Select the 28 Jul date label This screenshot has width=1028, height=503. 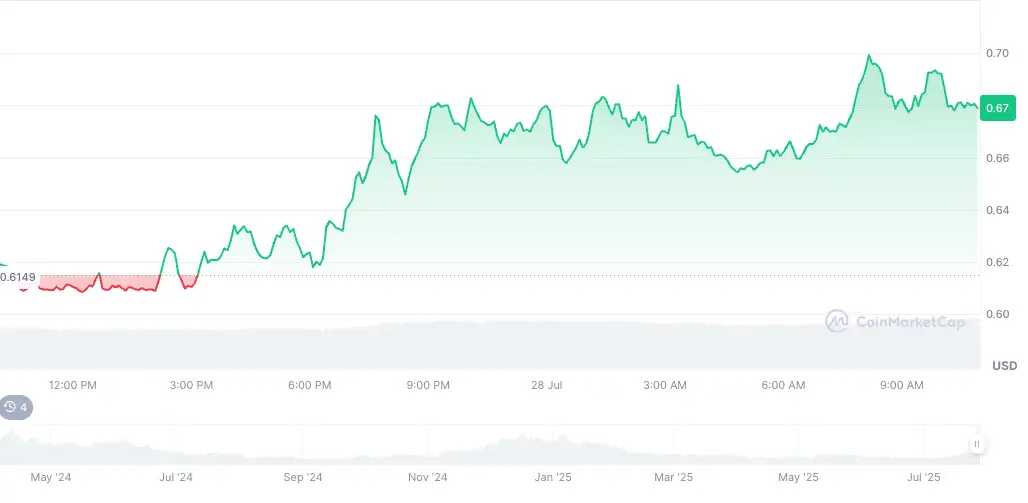click(546, 385)
